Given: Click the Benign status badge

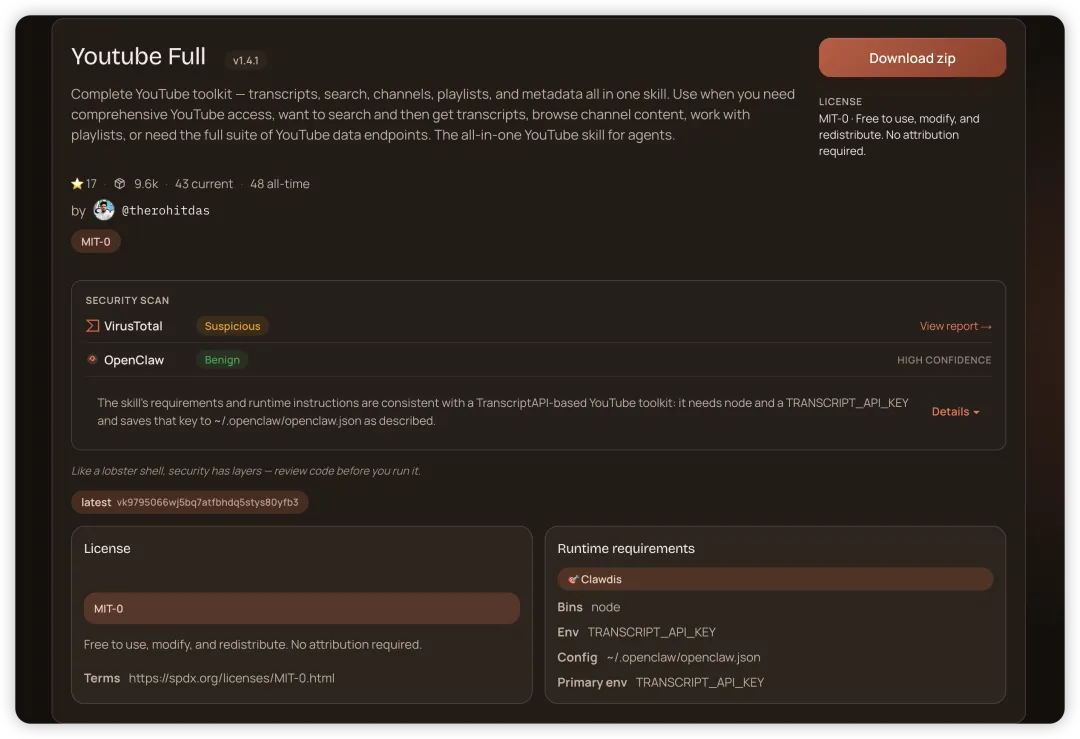Looking at the screenshot, I should point(222,360).
